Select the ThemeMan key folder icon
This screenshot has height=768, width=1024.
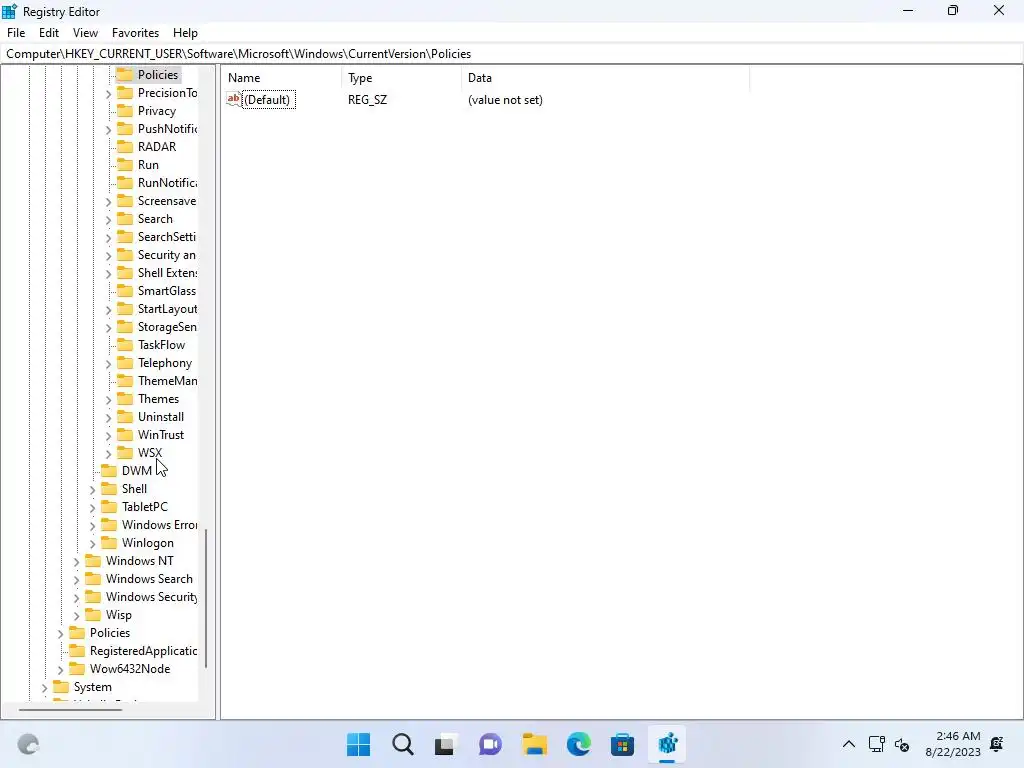point(125,381)
